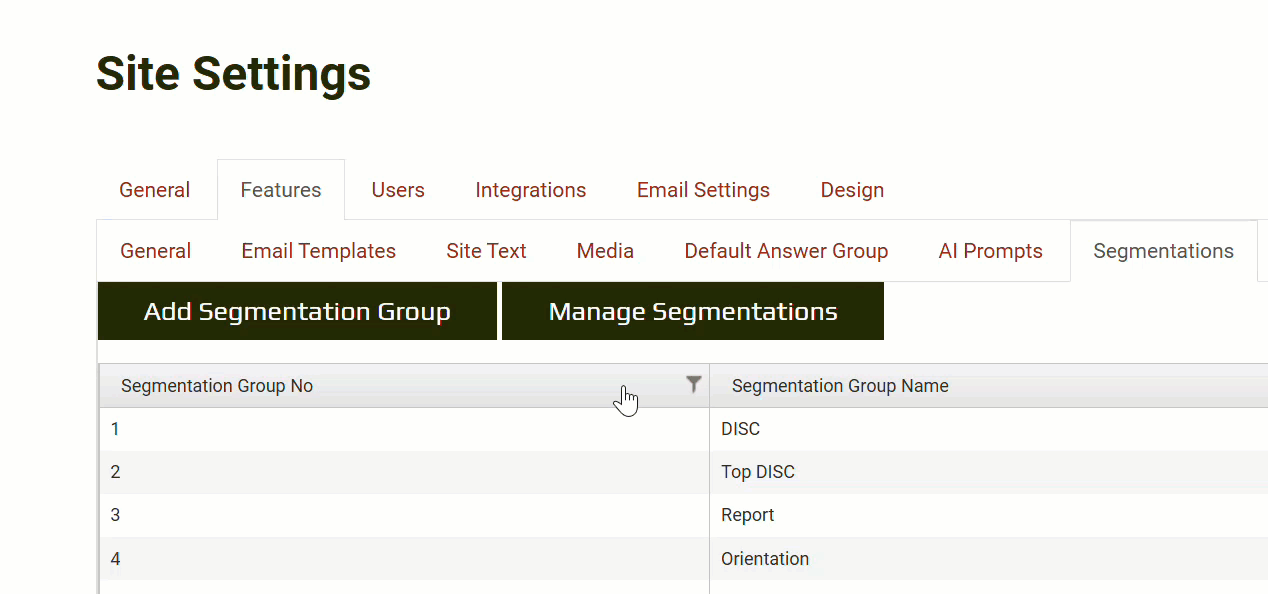Viewport: 1268px width, 594px height.
Task: Switch to Email Templates sub-tab
Action: point(318,251)
